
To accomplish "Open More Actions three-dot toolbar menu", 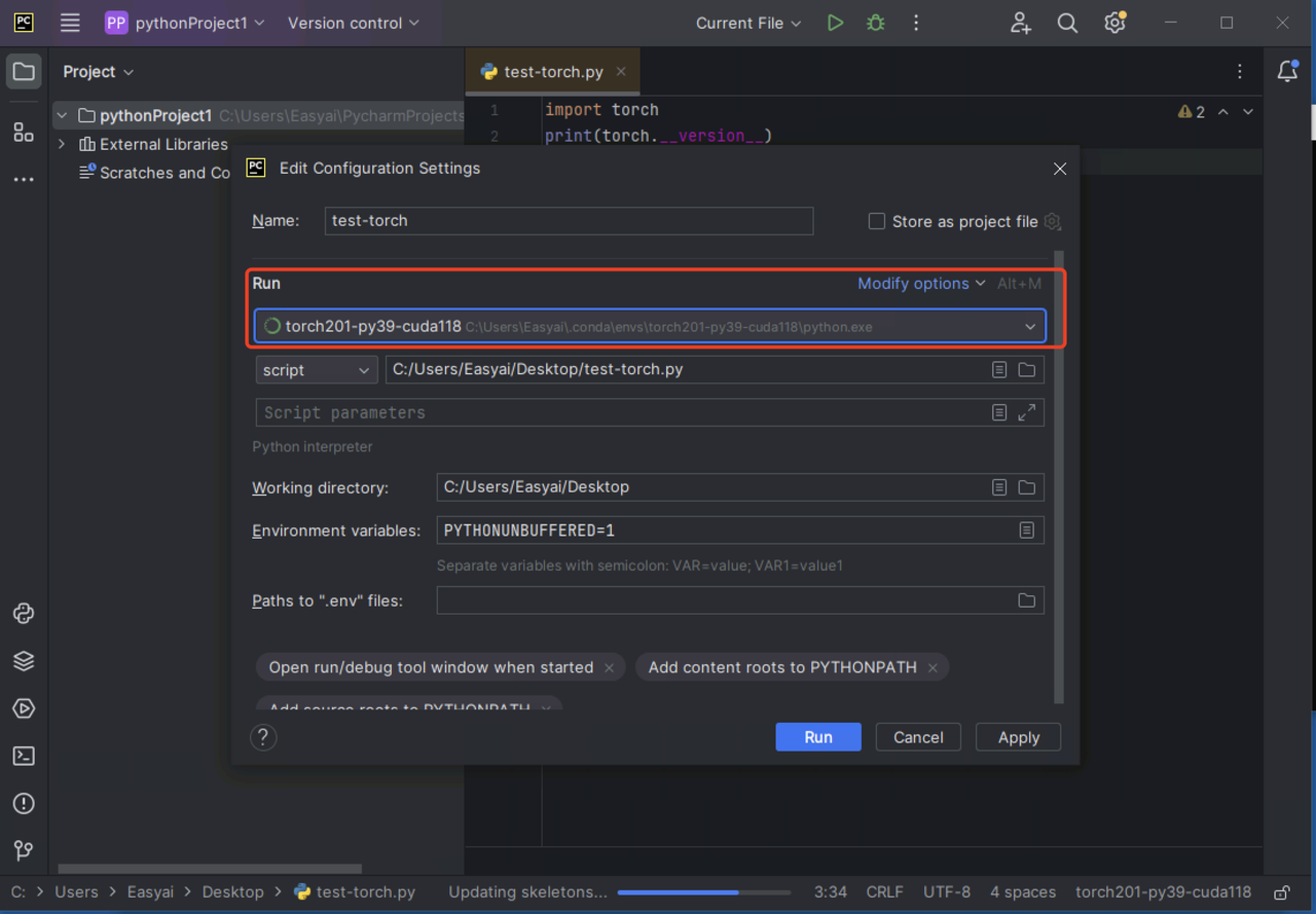I will 916,23.
